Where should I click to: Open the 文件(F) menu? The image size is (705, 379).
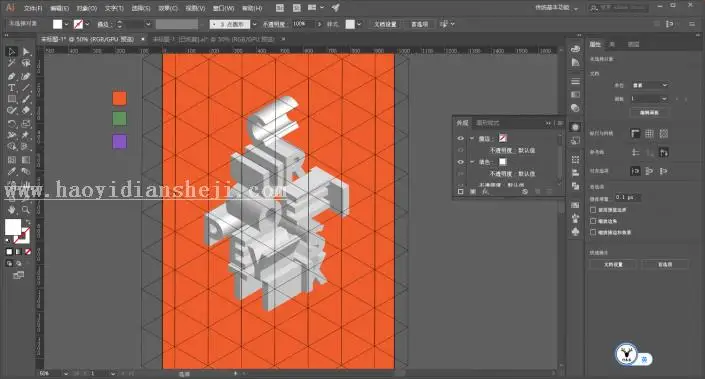[x=32, y=8]
